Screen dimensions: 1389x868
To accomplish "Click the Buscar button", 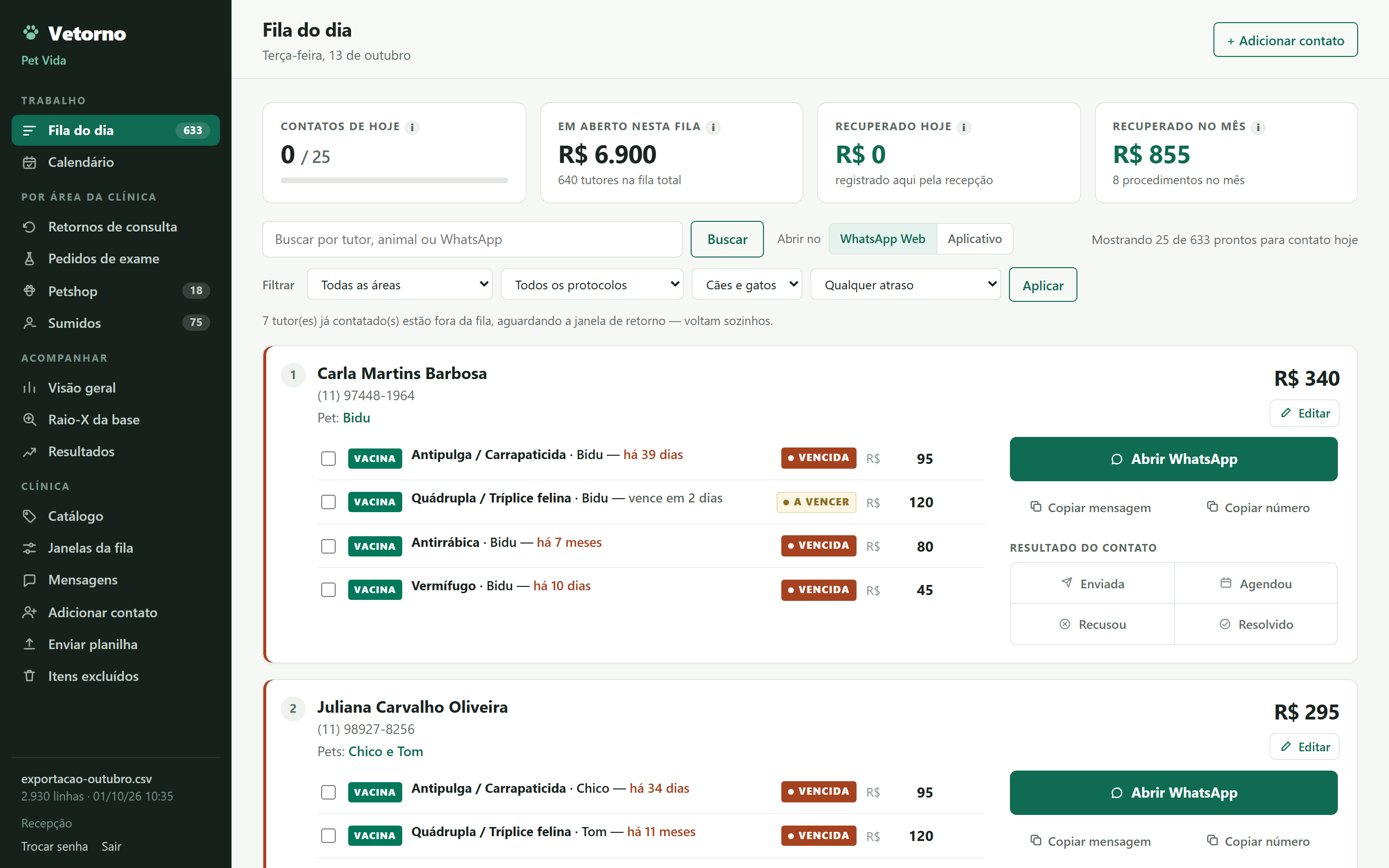I will 727,239.
